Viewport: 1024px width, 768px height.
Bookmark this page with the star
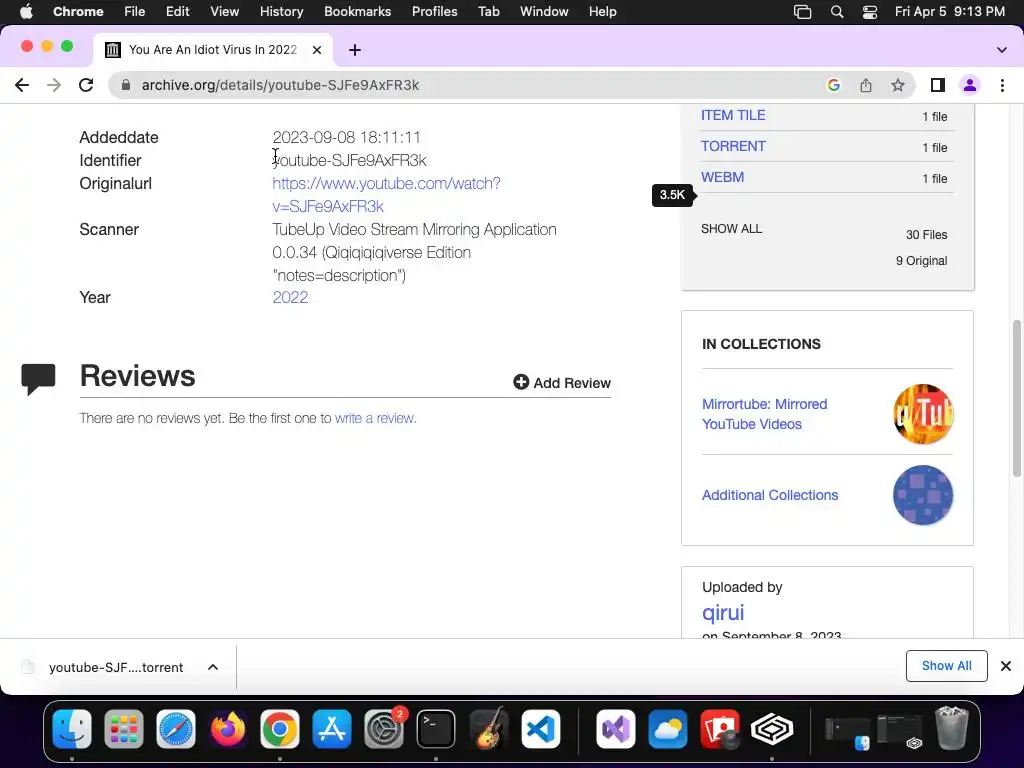[x=898, y=85]
